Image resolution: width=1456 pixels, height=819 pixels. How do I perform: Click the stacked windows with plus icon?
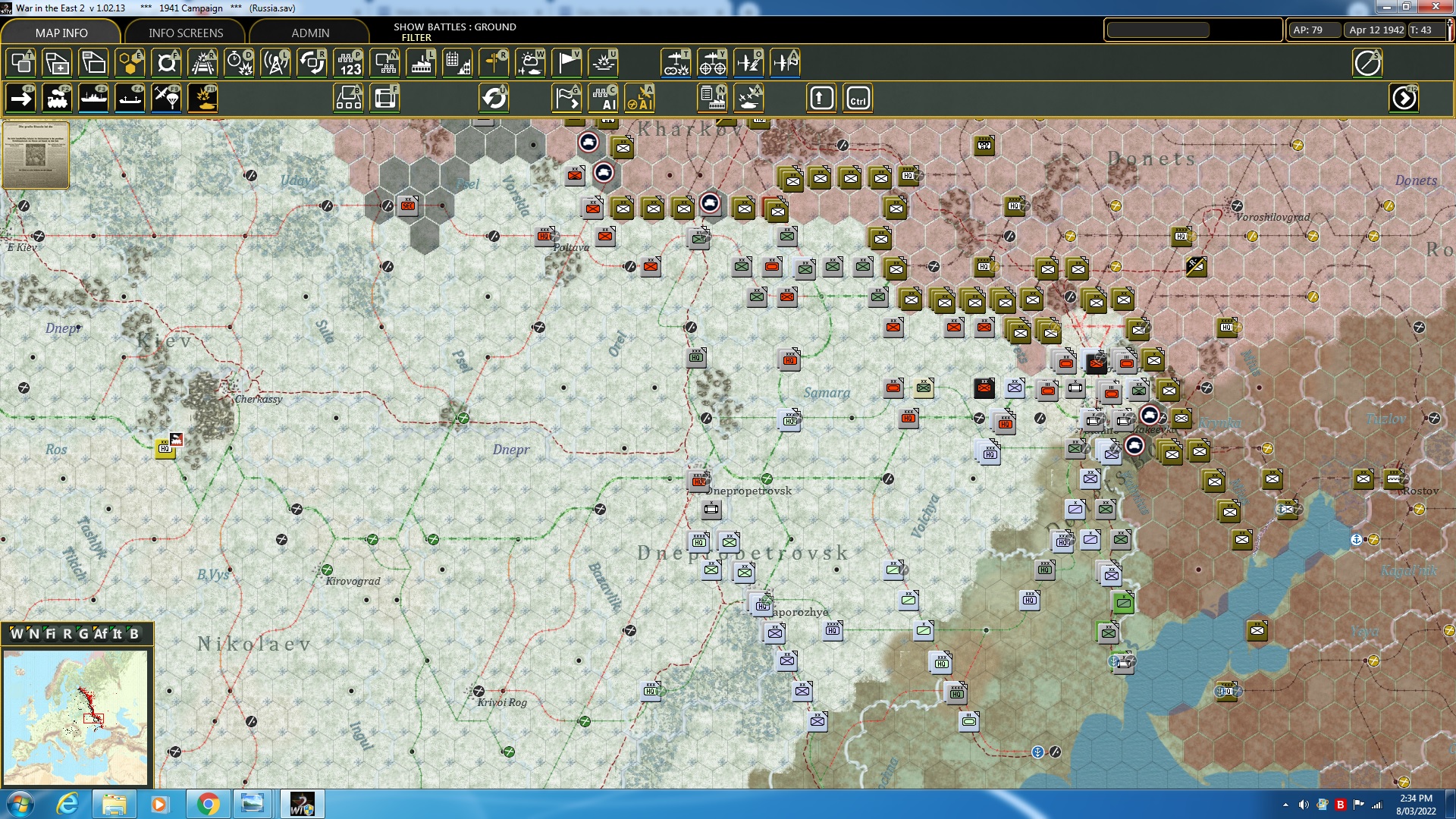click(x=57, y=63)
